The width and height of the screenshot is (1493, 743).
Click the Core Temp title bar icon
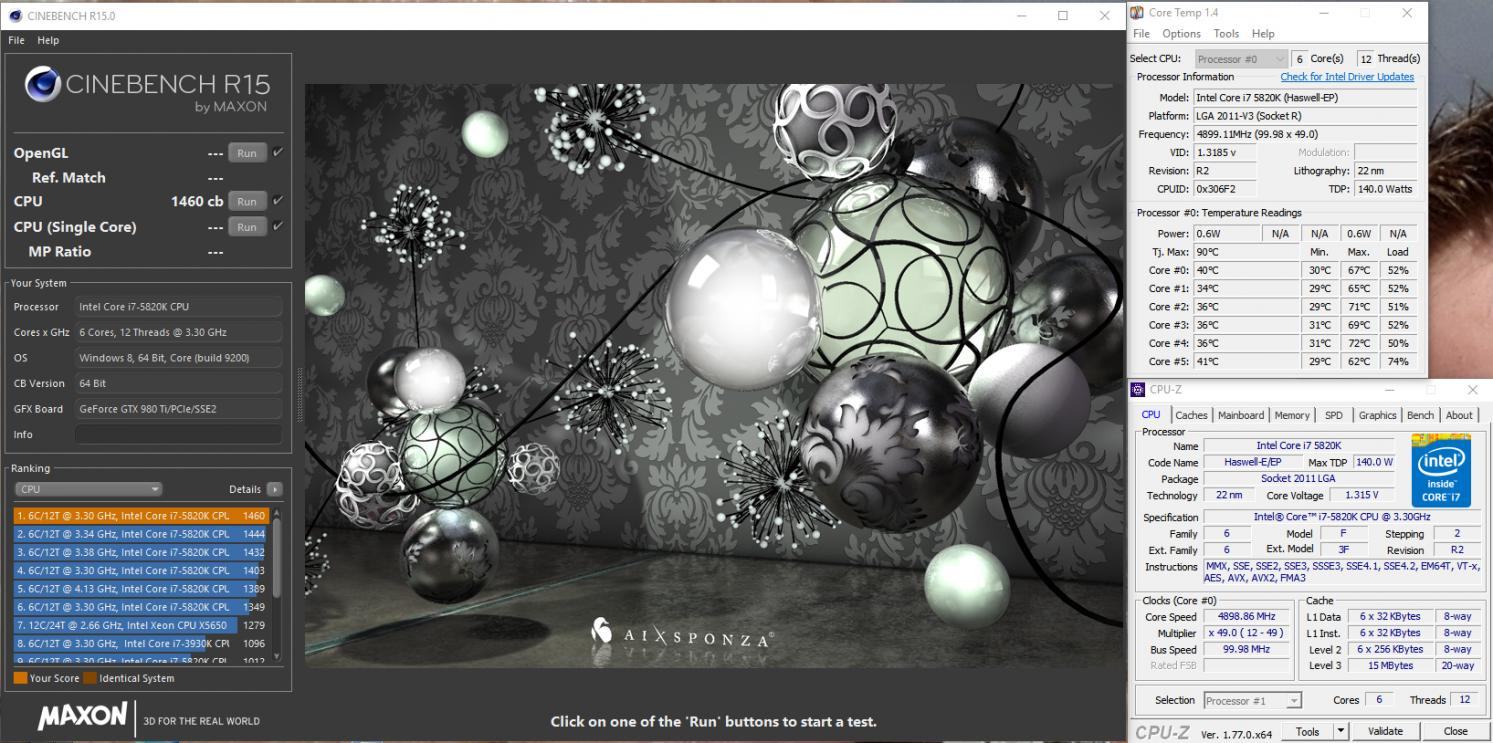coord(1137,13)
